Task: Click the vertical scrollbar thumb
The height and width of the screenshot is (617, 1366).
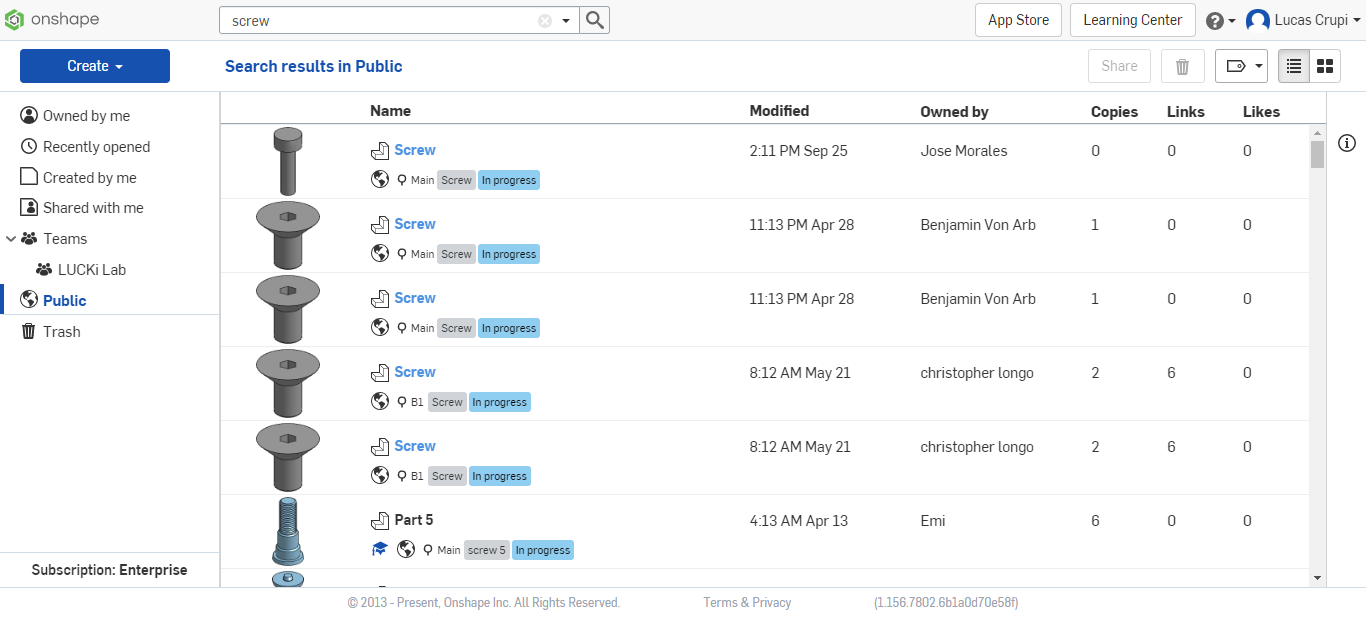Action: [x=1317, y=154]
